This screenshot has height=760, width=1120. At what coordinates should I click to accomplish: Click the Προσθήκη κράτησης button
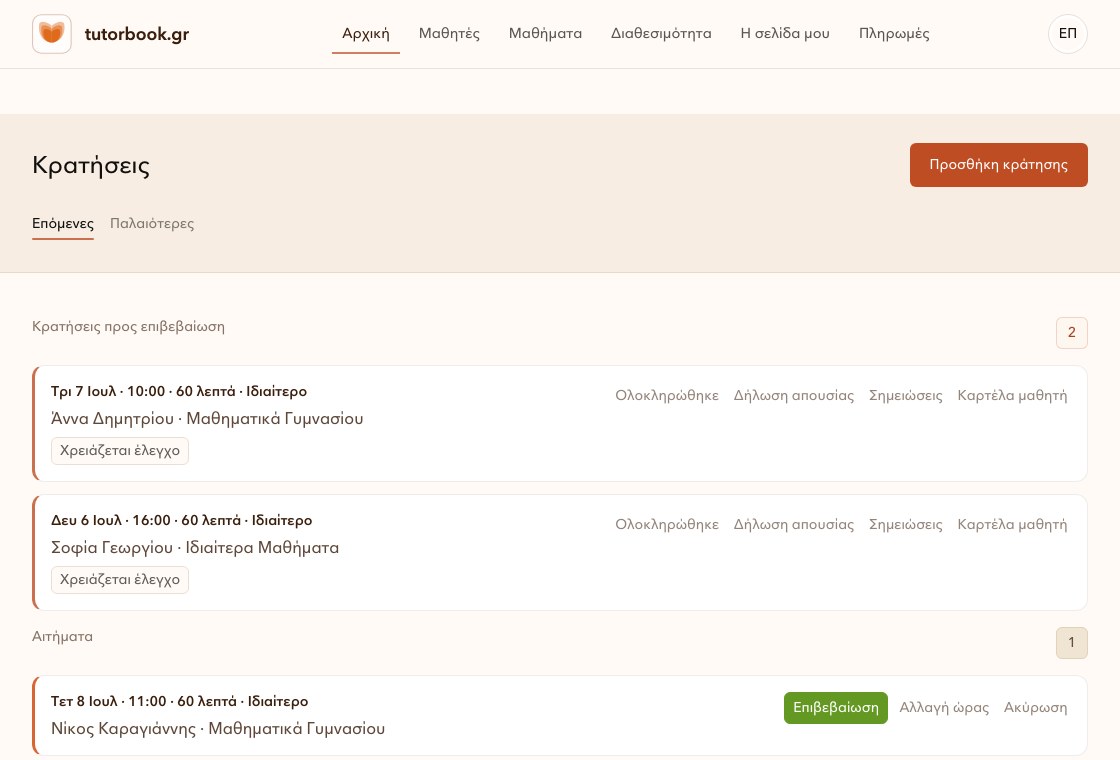(x=998, y=165)
